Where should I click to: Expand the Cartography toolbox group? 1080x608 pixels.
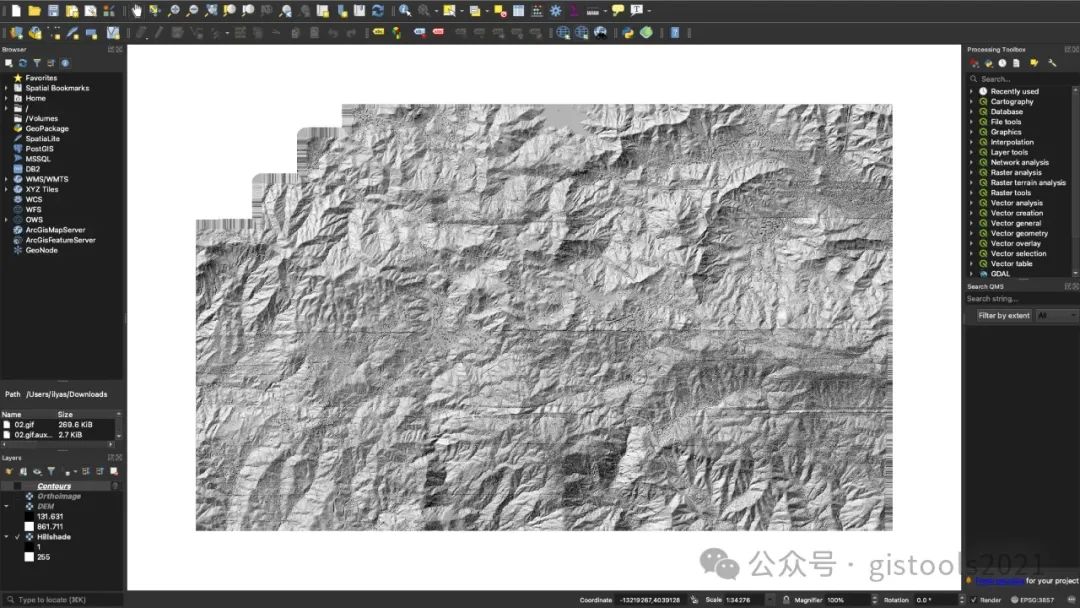pos(972,102)
